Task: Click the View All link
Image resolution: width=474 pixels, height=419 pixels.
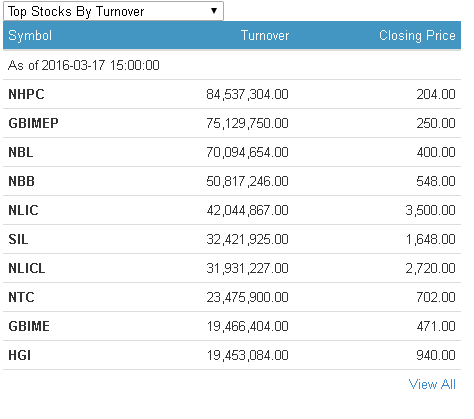Action: pyautogui.click(x=432, y=384)
